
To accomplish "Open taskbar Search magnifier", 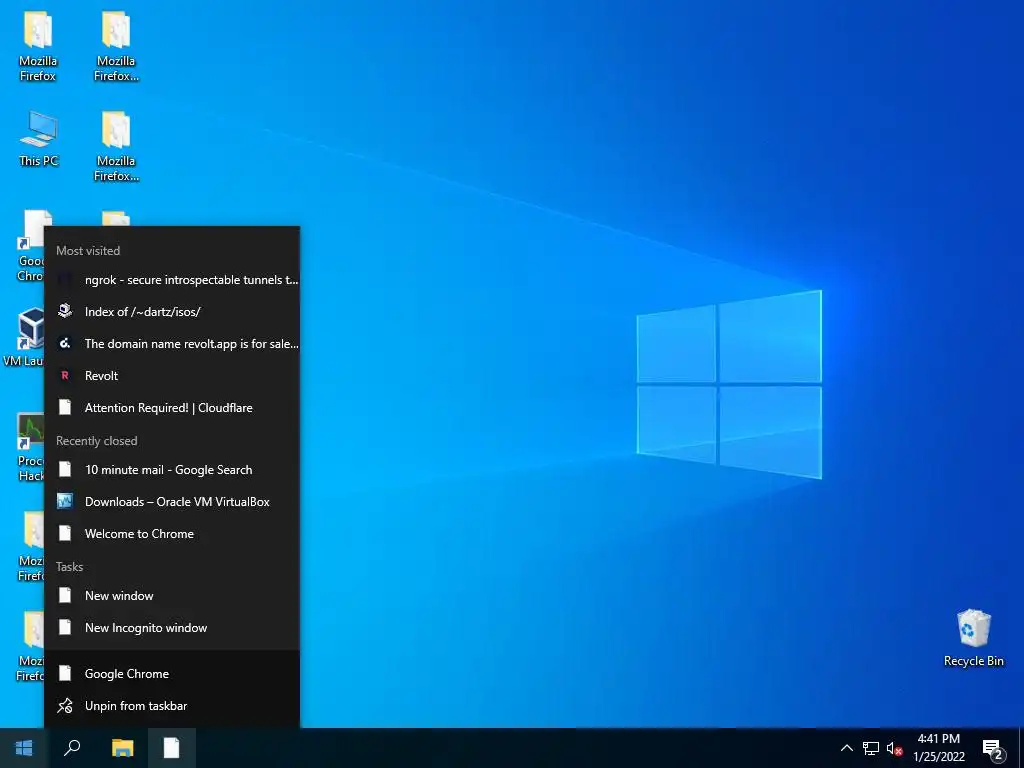I will [x=72, y=748].
